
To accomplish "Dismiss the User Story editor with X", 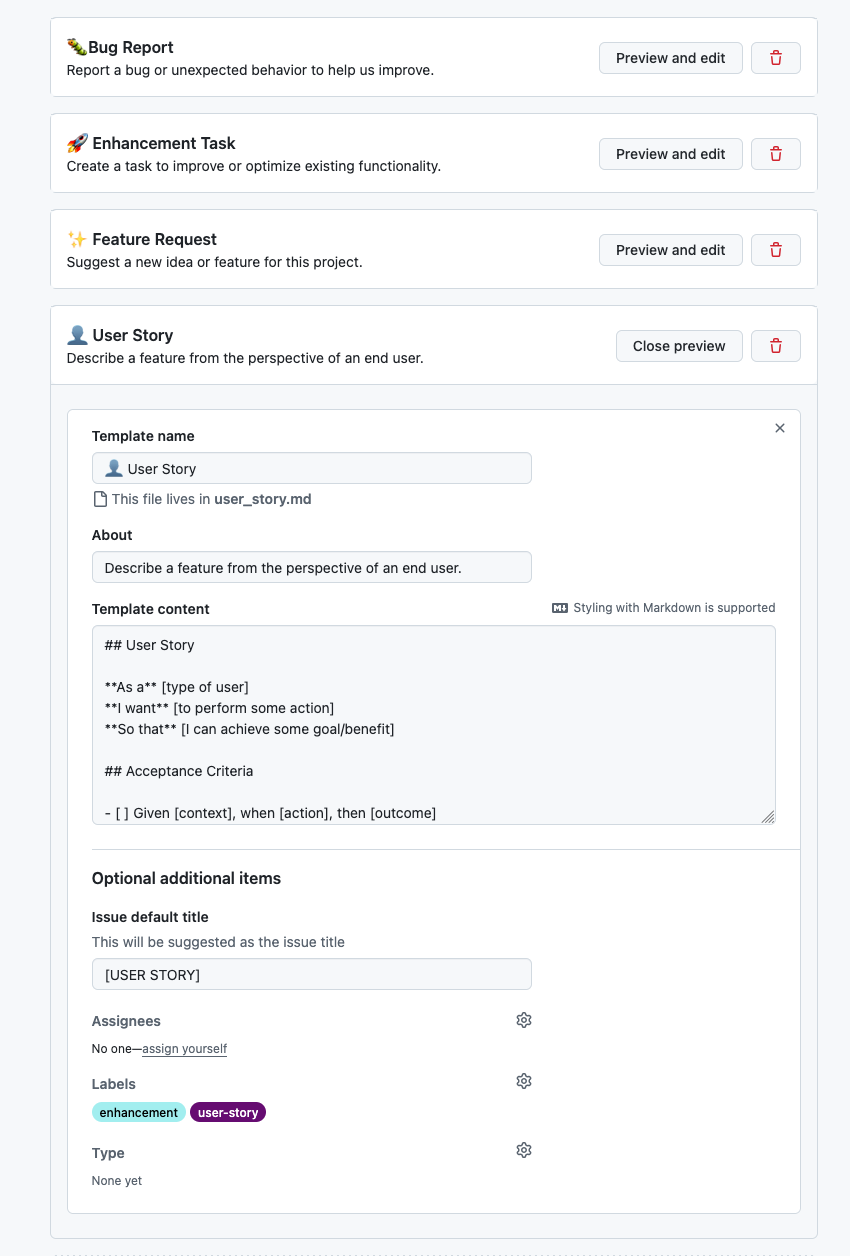I will tap(780, 428).
